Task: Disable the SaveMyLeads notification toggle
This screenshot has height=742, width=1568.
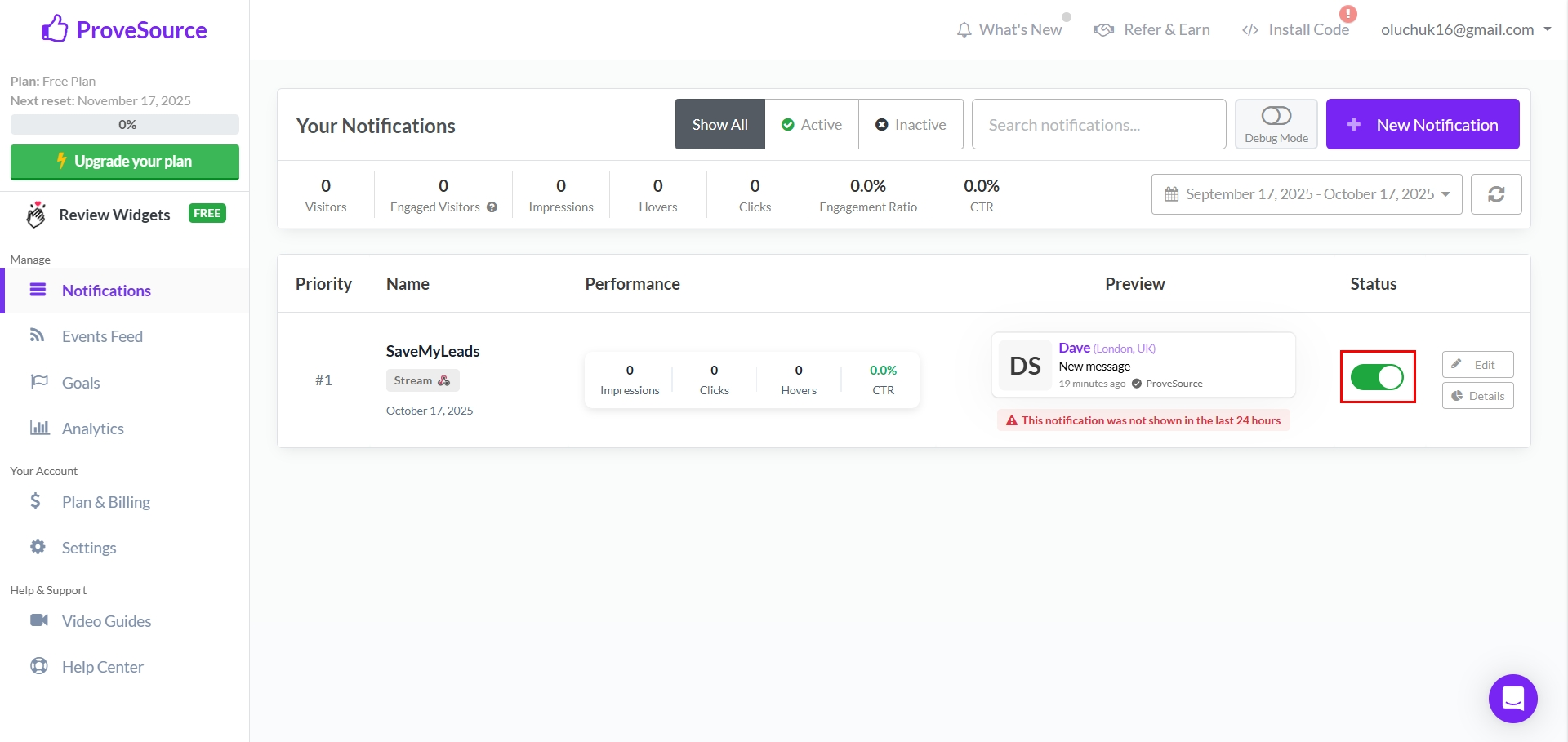Action: 1377,376
